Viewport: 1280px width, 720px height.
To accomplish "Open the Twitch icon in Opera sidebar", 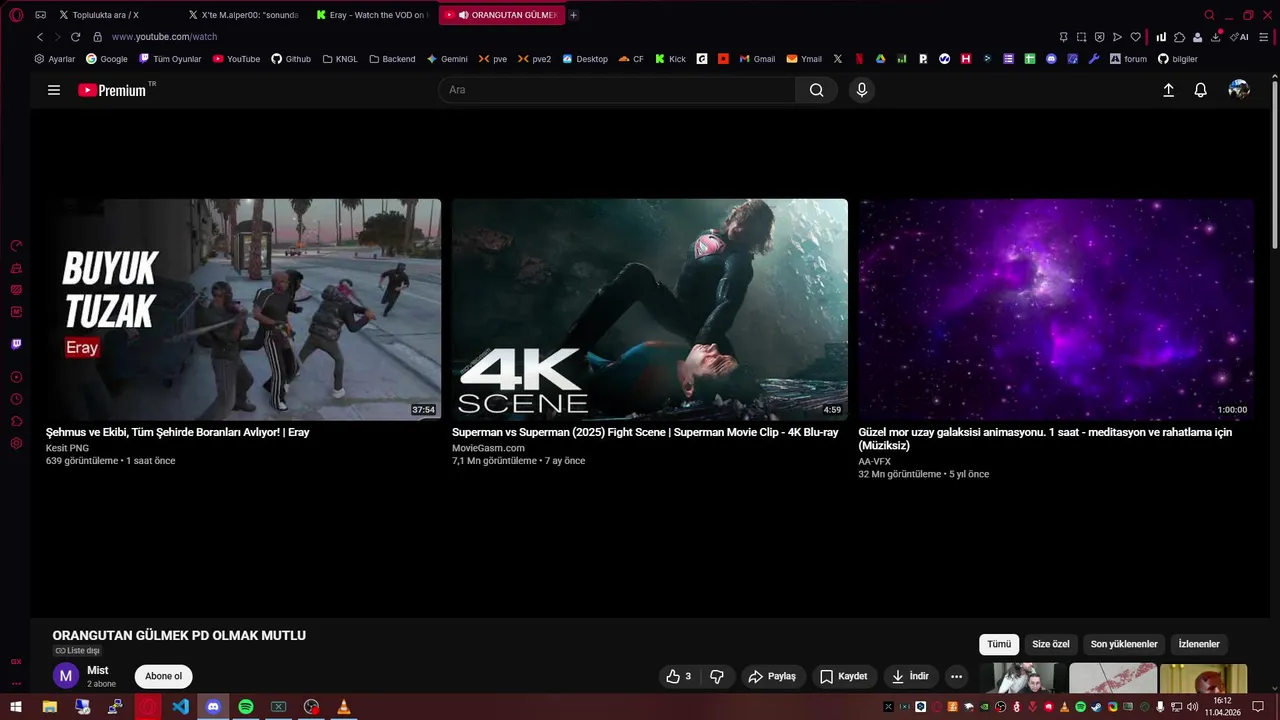I will point(16,344).
